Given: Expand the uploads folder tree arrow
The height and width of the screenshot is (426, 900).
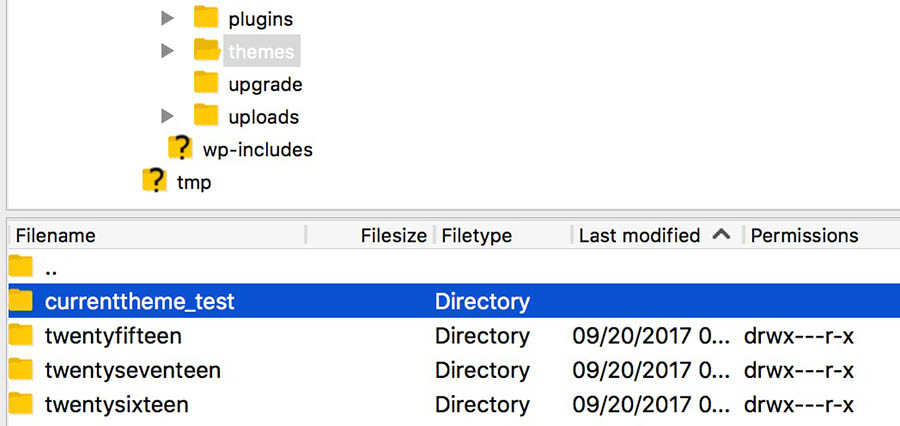Looking at the screenshot, I should (168, 116).
